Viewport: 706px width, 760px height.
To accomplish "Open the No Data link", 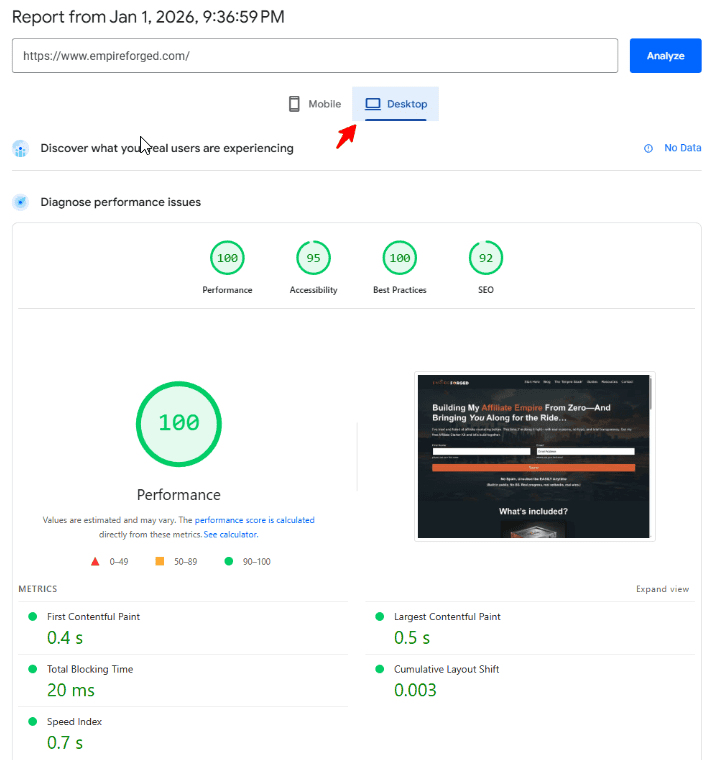I will coord(682,148).
